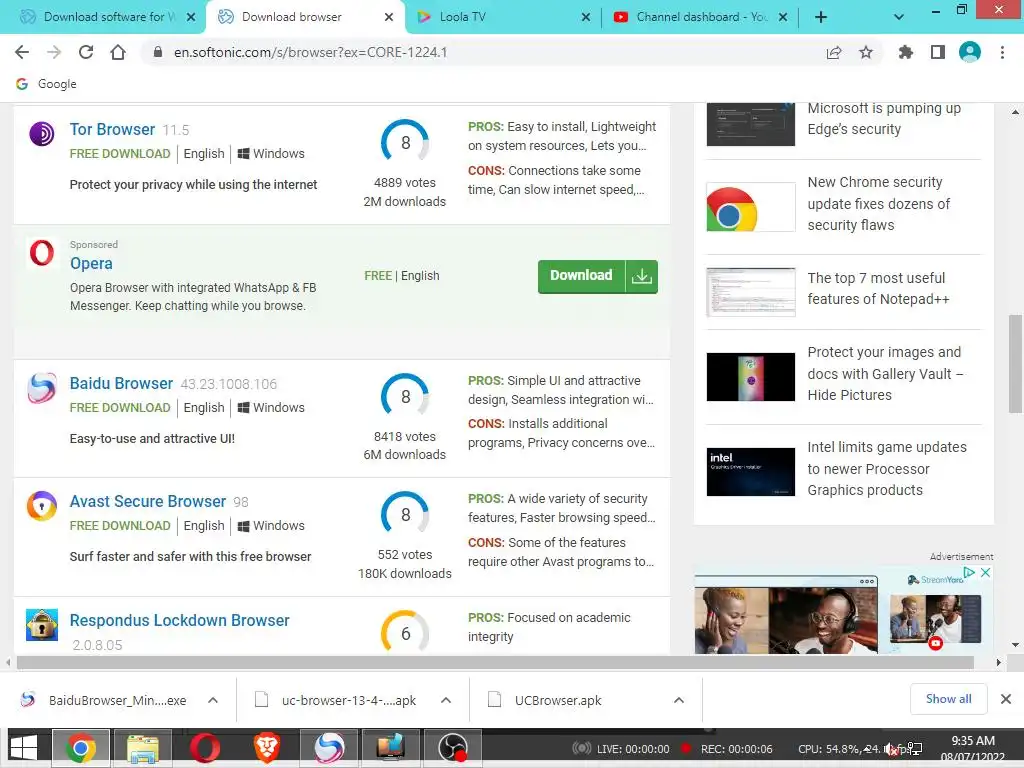
Task: Toggle the Chrome side panel icon
Action: (938, 52)
